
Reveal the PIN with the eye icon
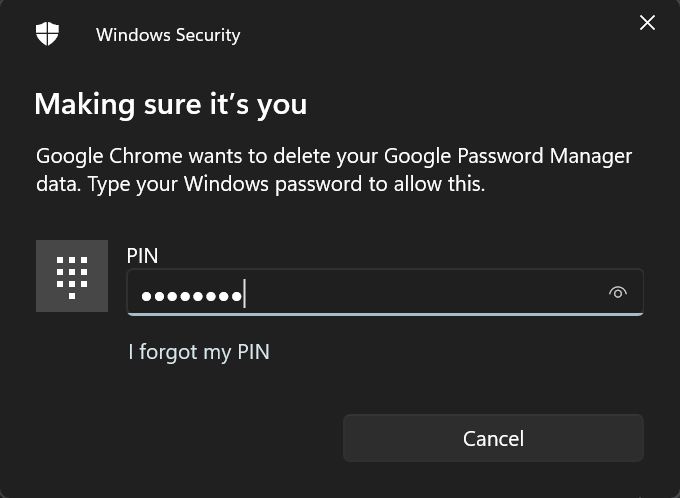click(618, 292)
